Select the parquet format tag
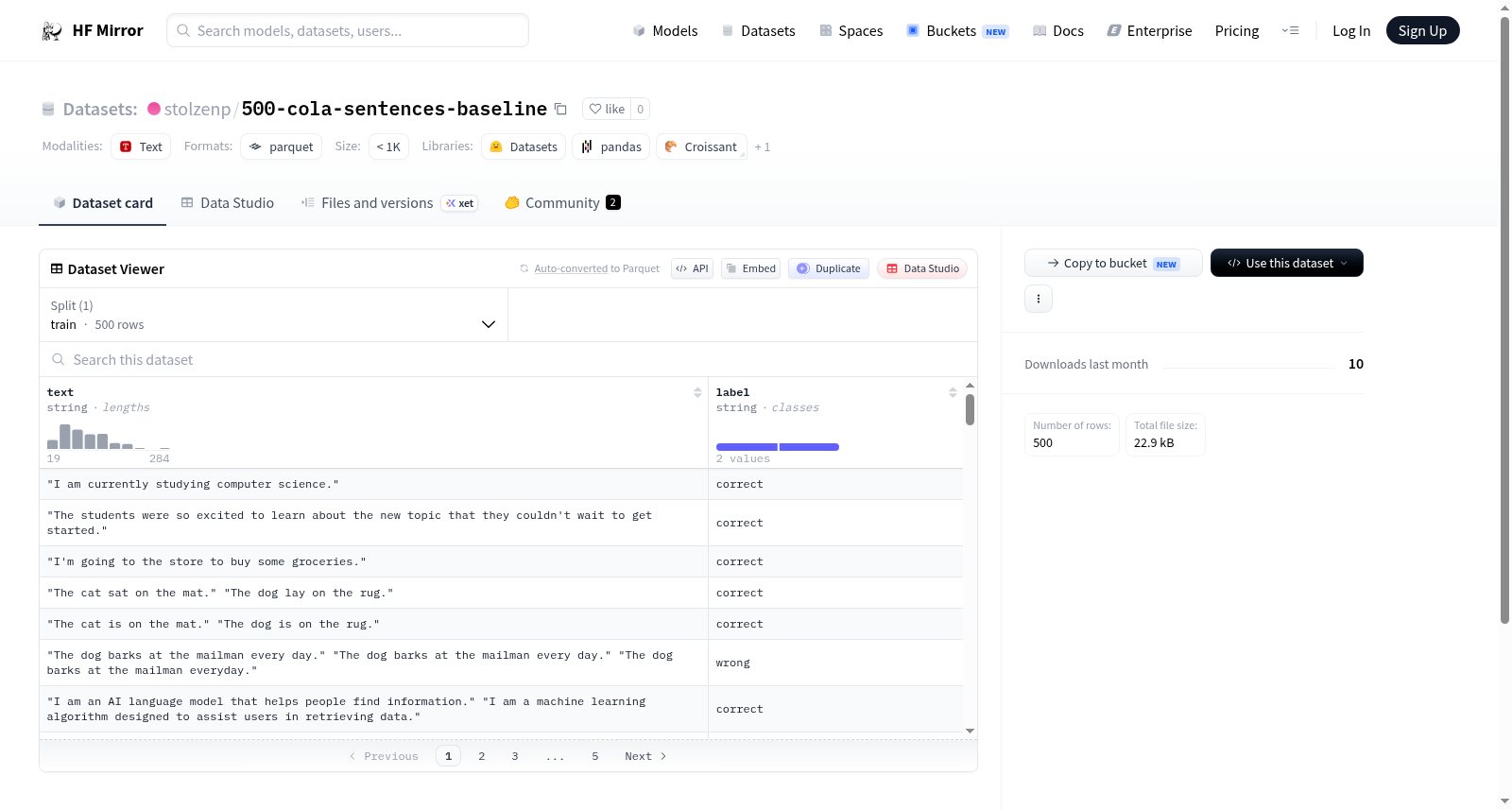The height and width of the screenshot is (810, 1512). tap(282, 146)
